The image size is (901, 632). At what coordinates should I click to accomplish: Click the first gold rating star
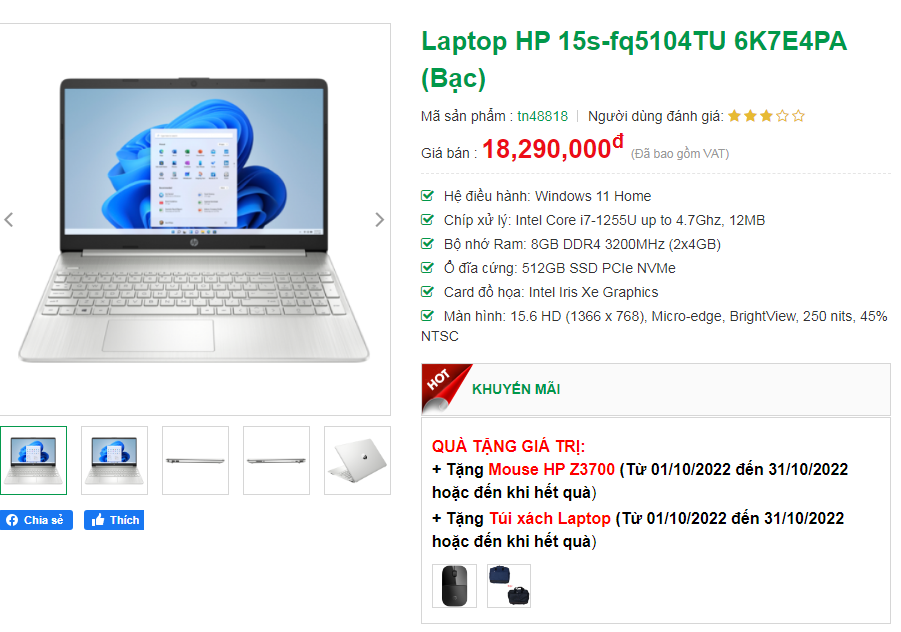(x=734, y=116)
